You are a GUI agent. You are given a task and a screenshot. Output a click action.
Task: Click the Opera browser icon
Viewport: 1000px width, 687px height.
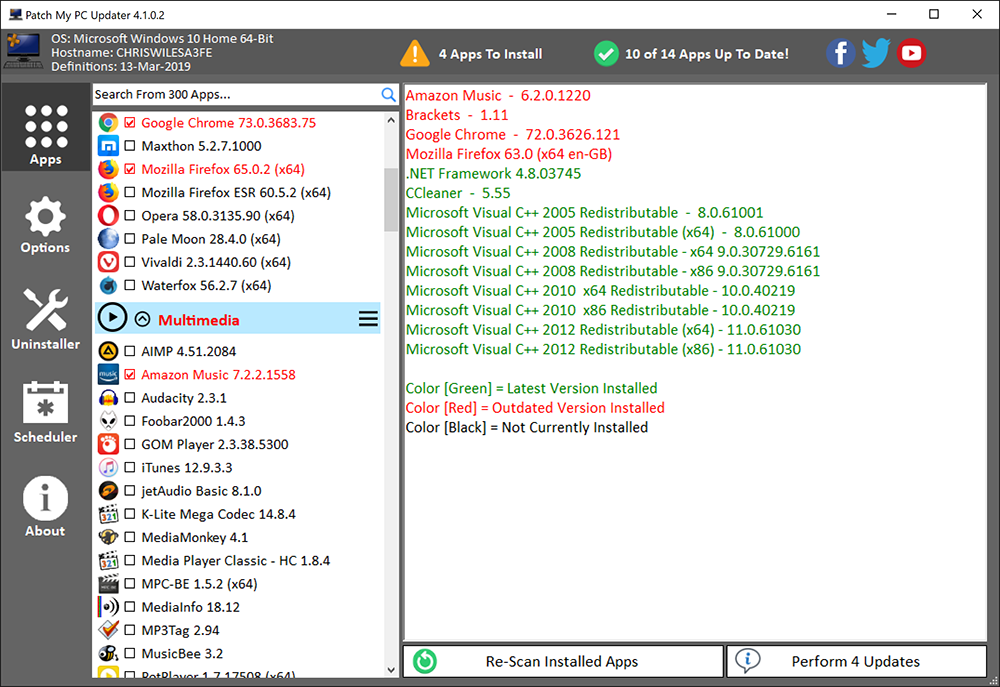(108, 216)
